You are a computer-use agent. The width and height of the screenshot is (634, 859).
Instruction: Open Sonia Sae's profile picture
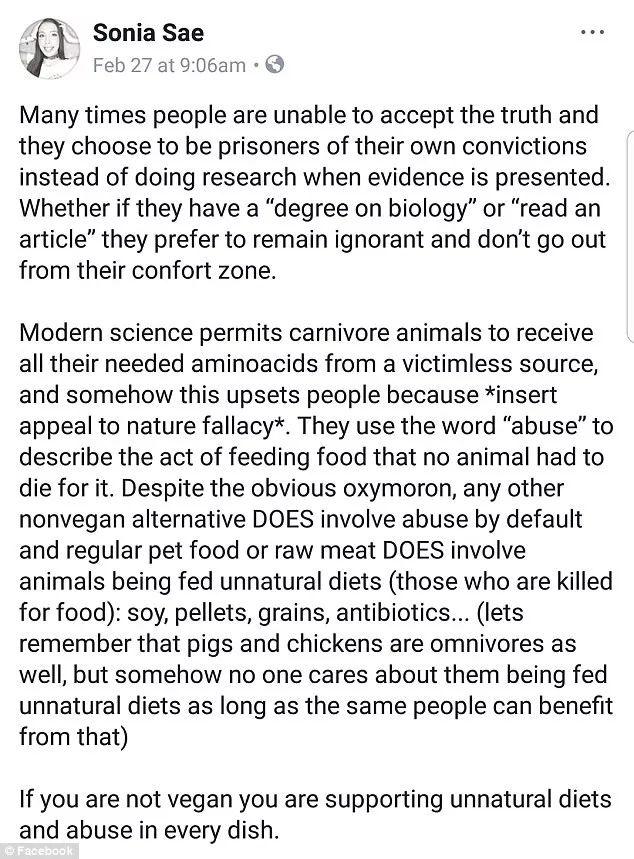tap(49, 48)
